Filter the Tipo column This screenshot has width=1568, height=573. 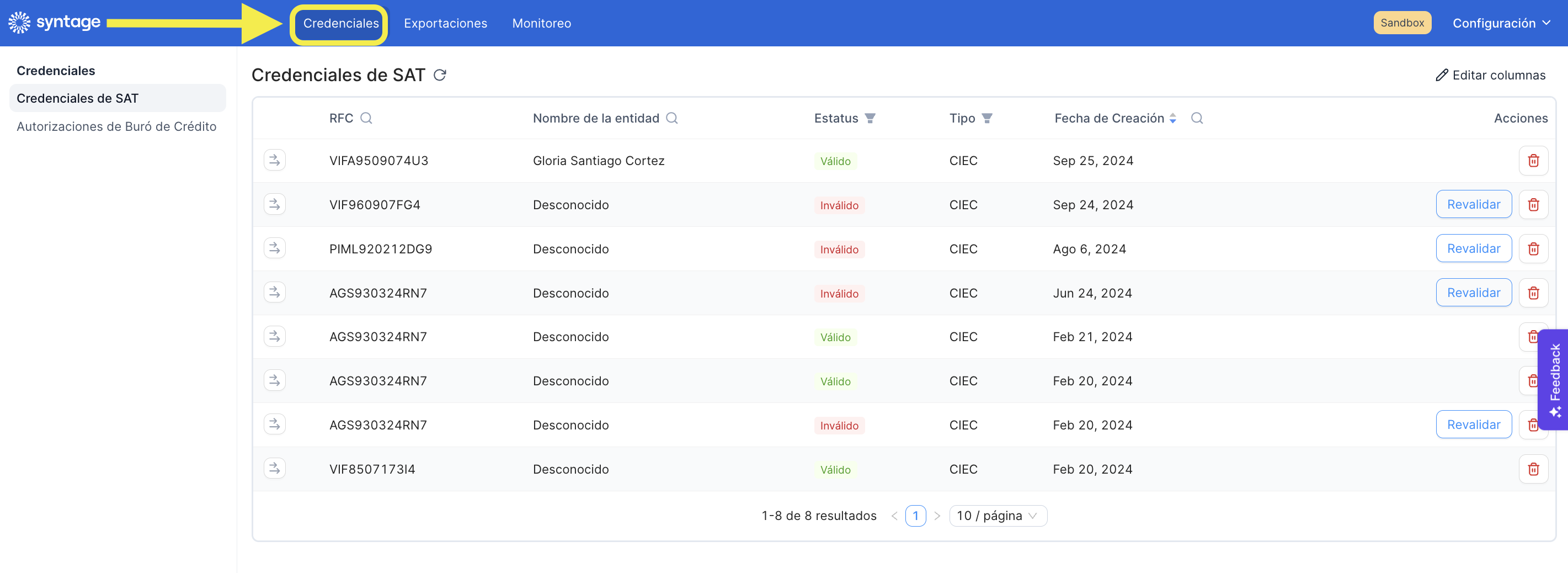(x=986, y=118)
